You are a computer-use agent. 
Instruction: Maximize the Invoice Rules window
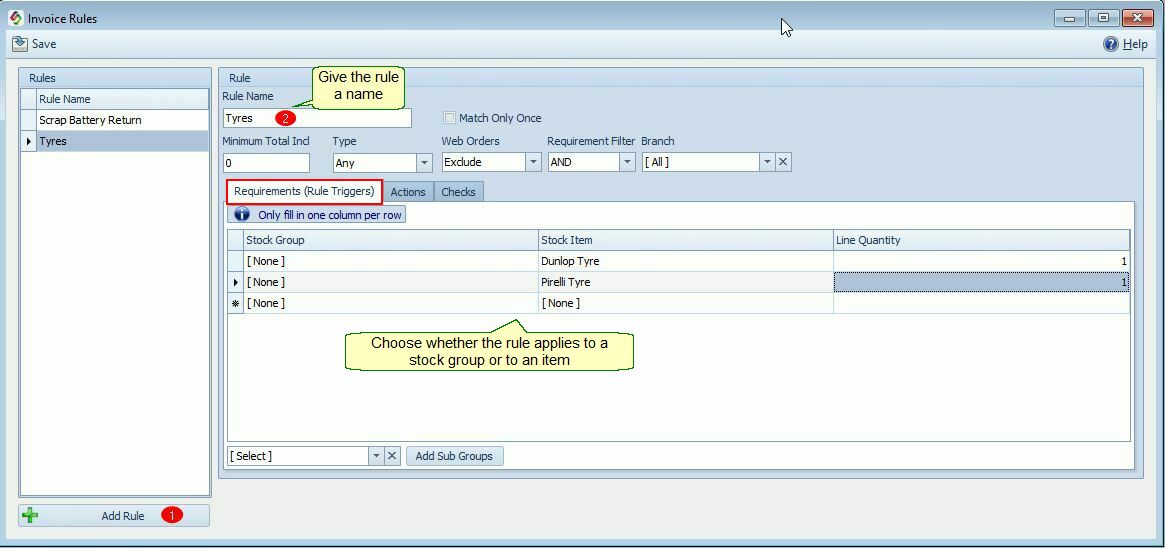tap(1103, 19)
